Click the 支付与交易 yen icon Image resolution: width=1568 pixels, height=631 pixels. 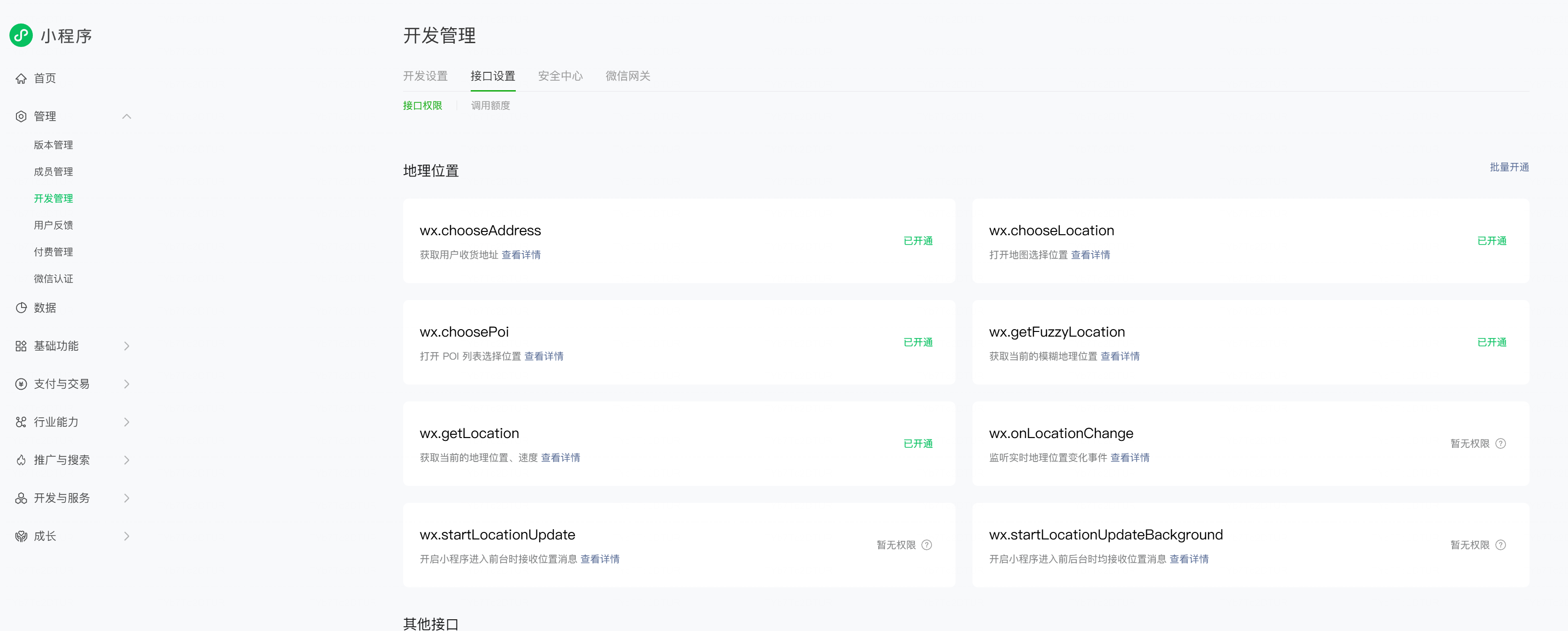(21, 385)
